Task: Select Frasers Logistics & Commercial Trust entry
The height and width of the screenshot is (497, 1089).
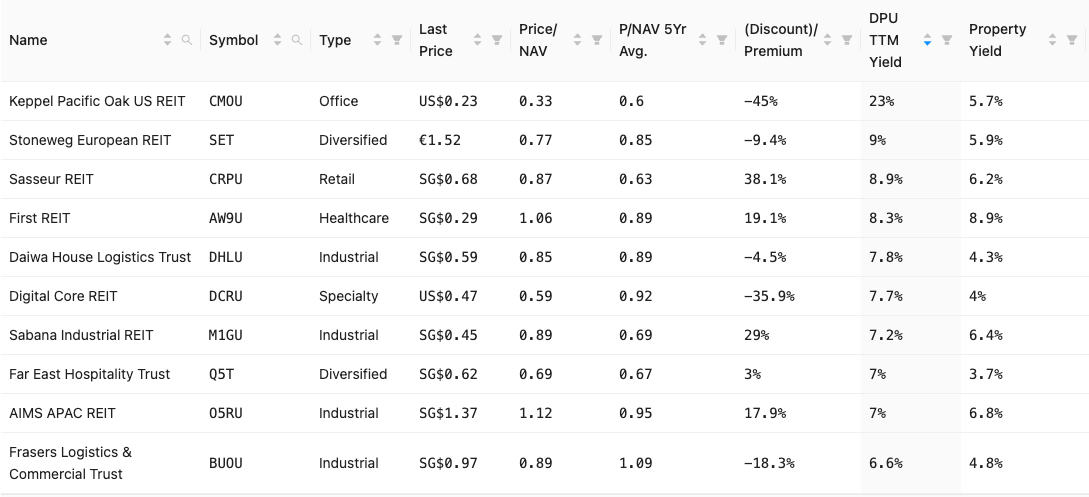Action: (x=70, y=463)
